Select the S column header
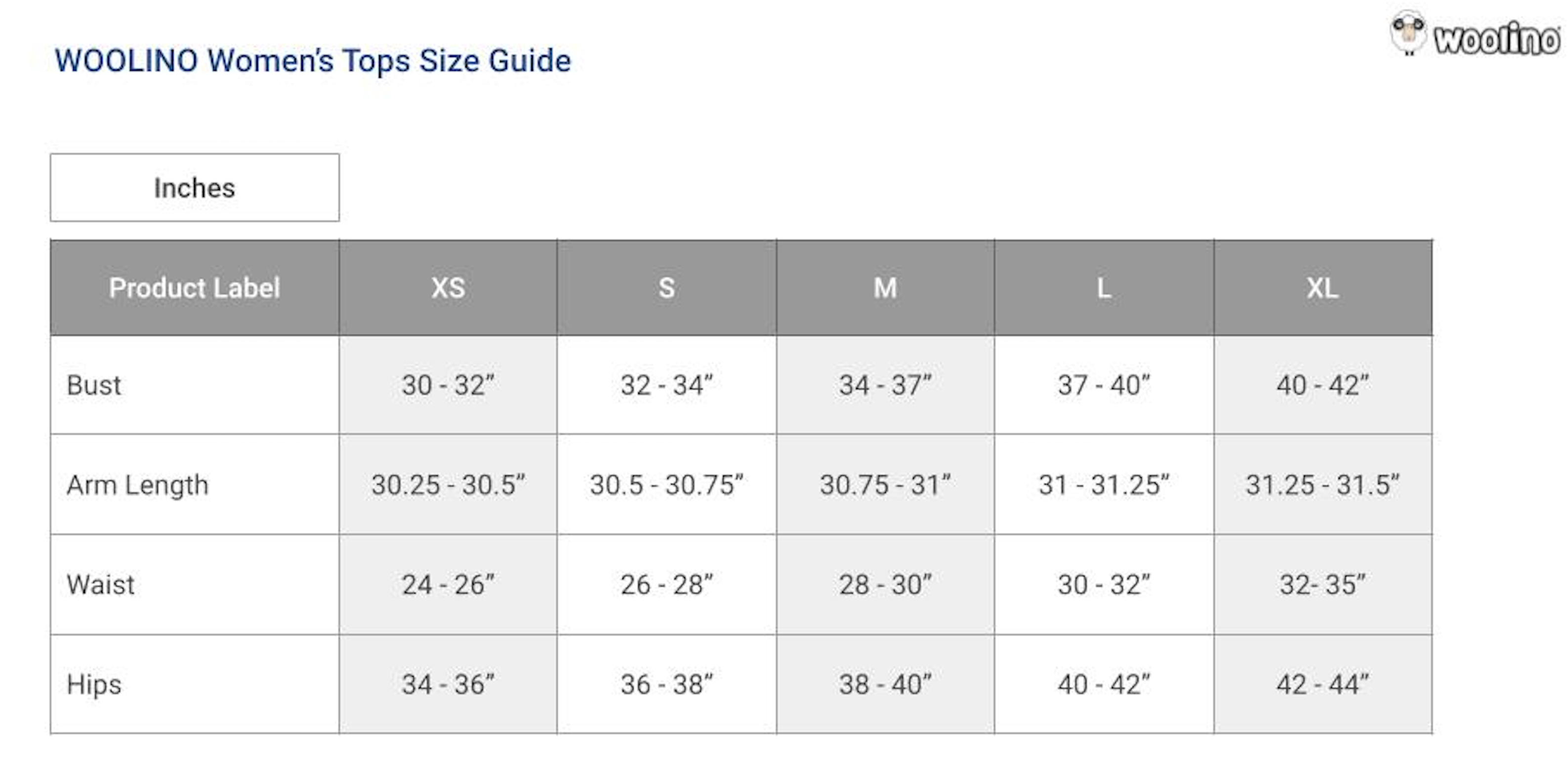 [x=666, y=288]
